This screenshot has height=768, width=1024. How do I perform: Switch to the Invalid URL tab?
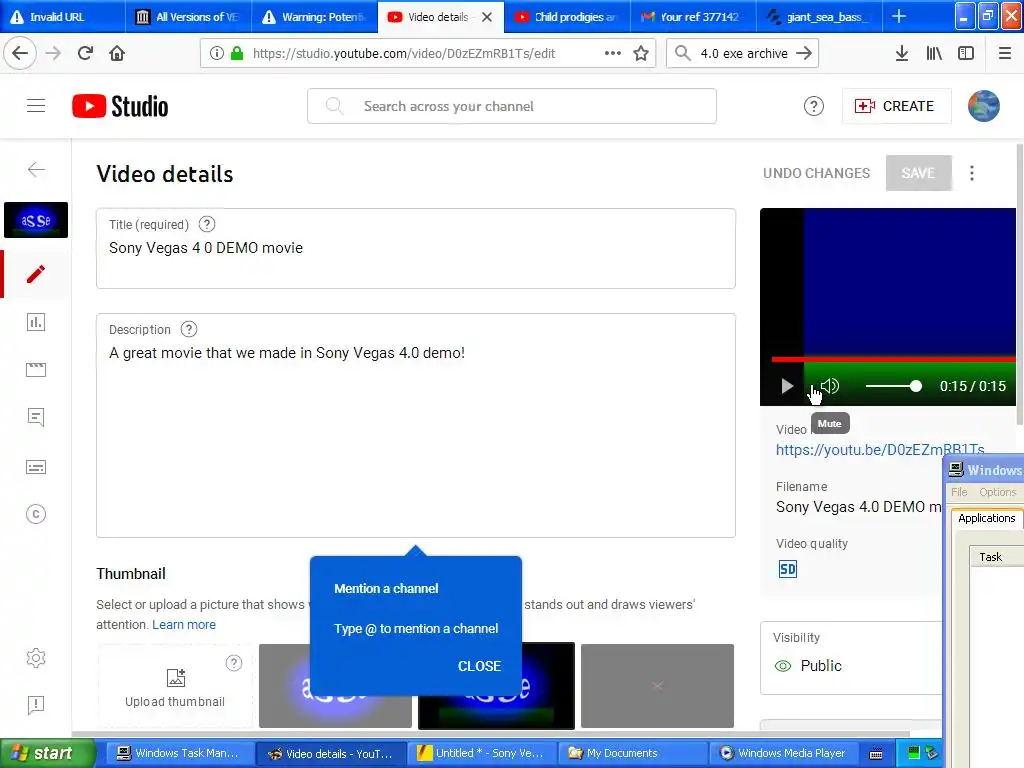tap(63, 16)
